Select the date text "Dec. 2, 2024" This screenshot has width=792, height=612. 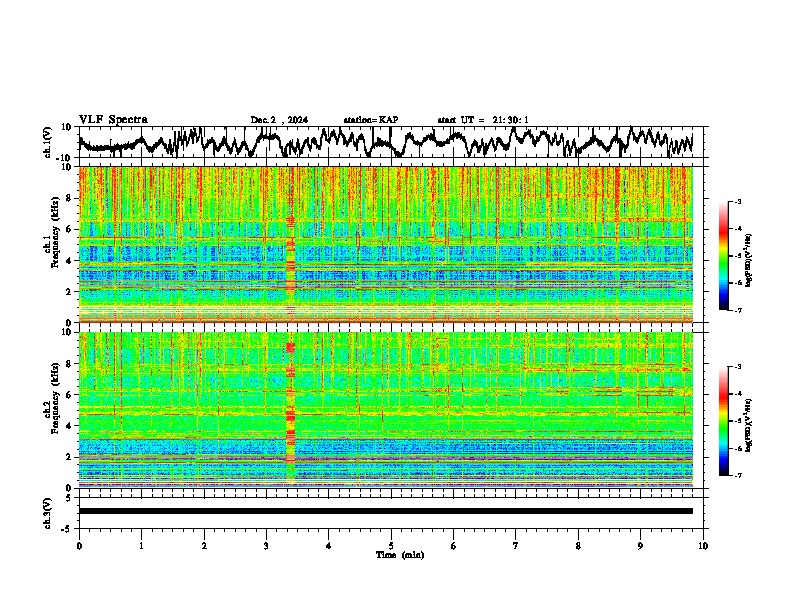point(279,120)
